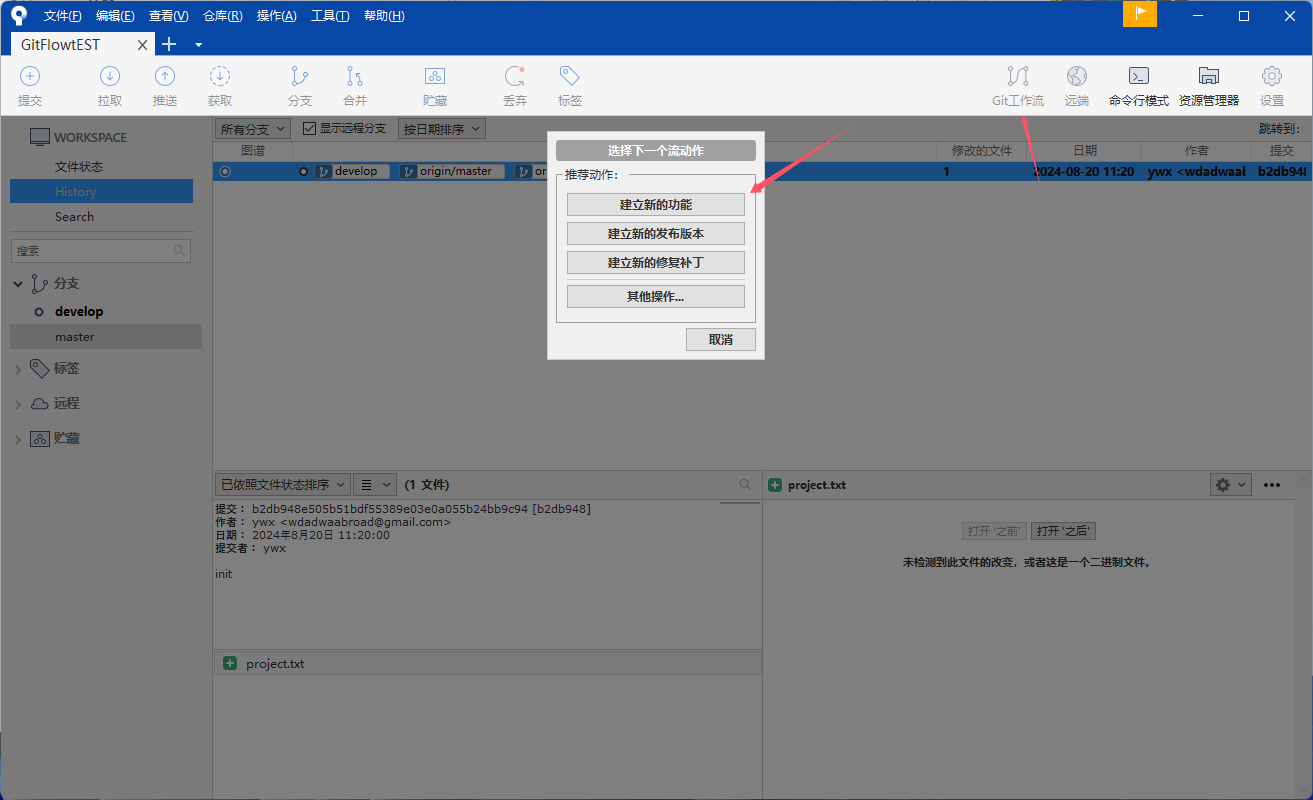The height and width of the screenshot is (800, 1313).
Task: Expand the 远程 section in sidebar
Action: pyautogui.click(x=18, y=404)
